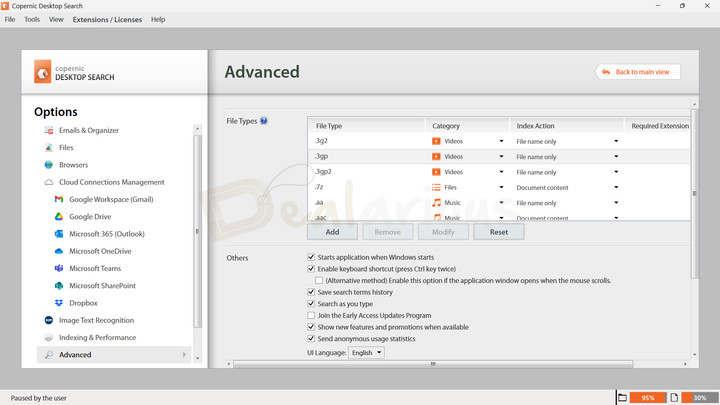
Task: Open the UI Language dropdown
Action: [366, 353]
